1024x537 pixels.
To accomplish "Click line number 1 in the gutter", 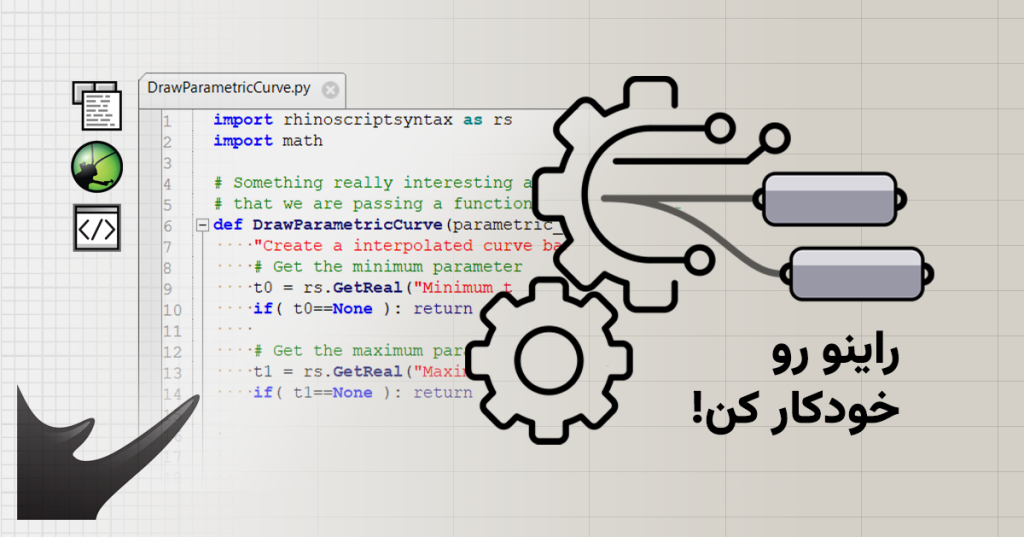I will 166,120.
